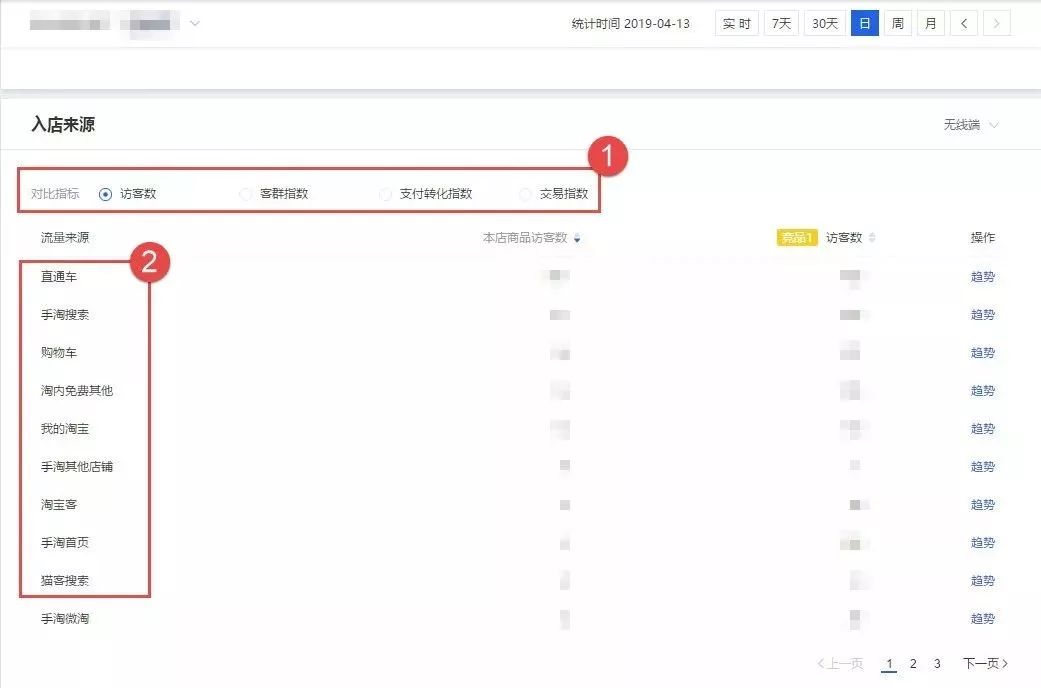This screenshot has width=1041, height=688.
Task: Expand the store name selector dropdown
Action: point(195,23)
